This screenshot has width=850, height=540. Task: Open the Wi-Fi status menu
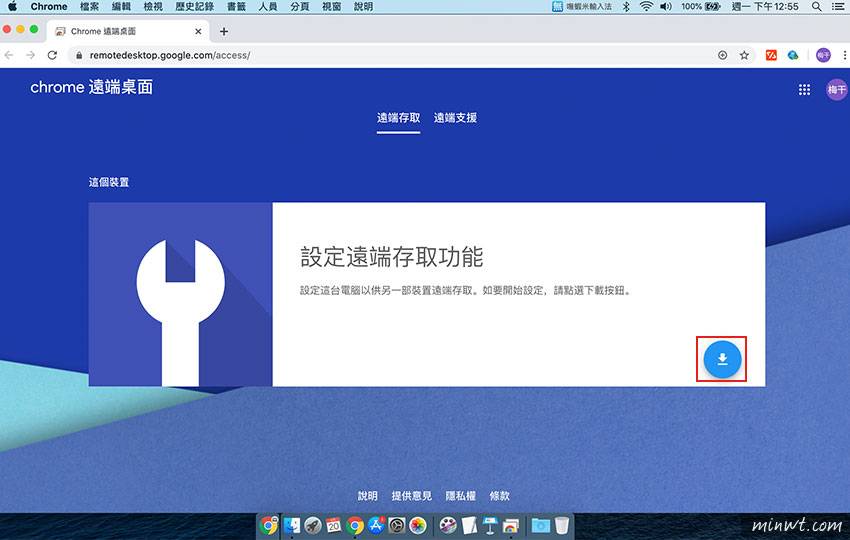tap(646, 7)
